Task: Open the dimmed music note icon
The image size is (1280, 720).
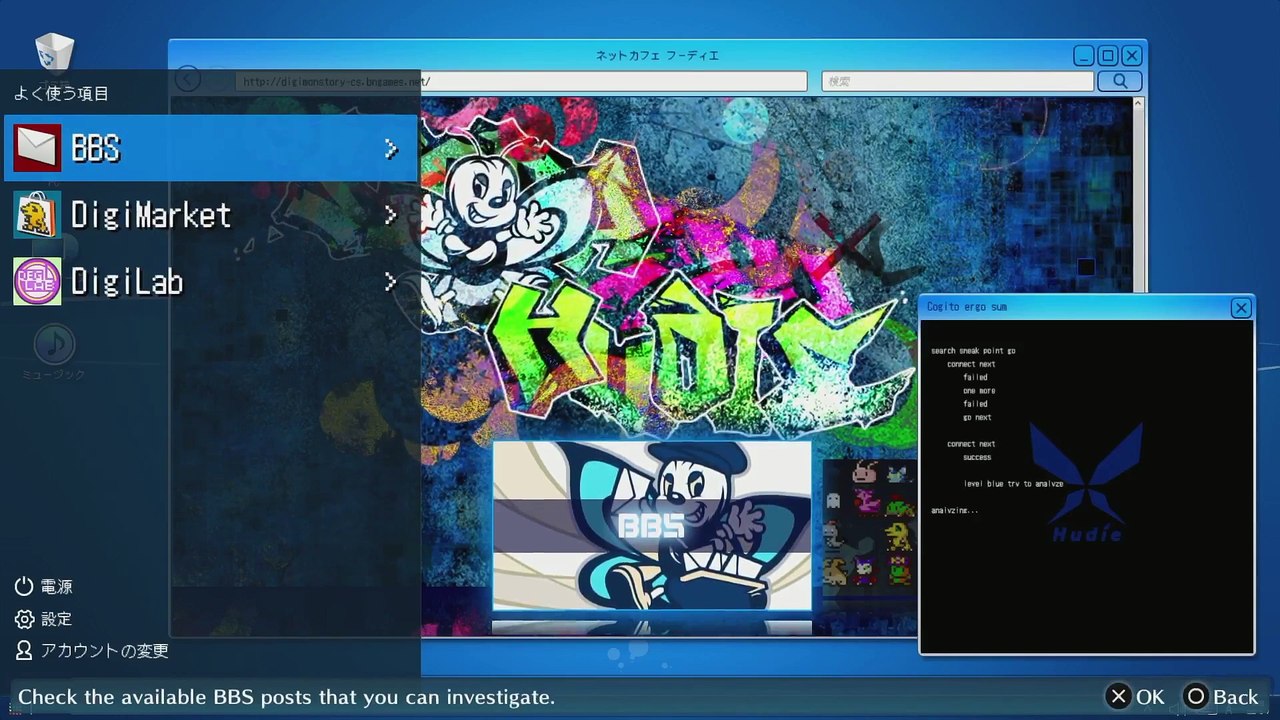Action: point(54,344)
